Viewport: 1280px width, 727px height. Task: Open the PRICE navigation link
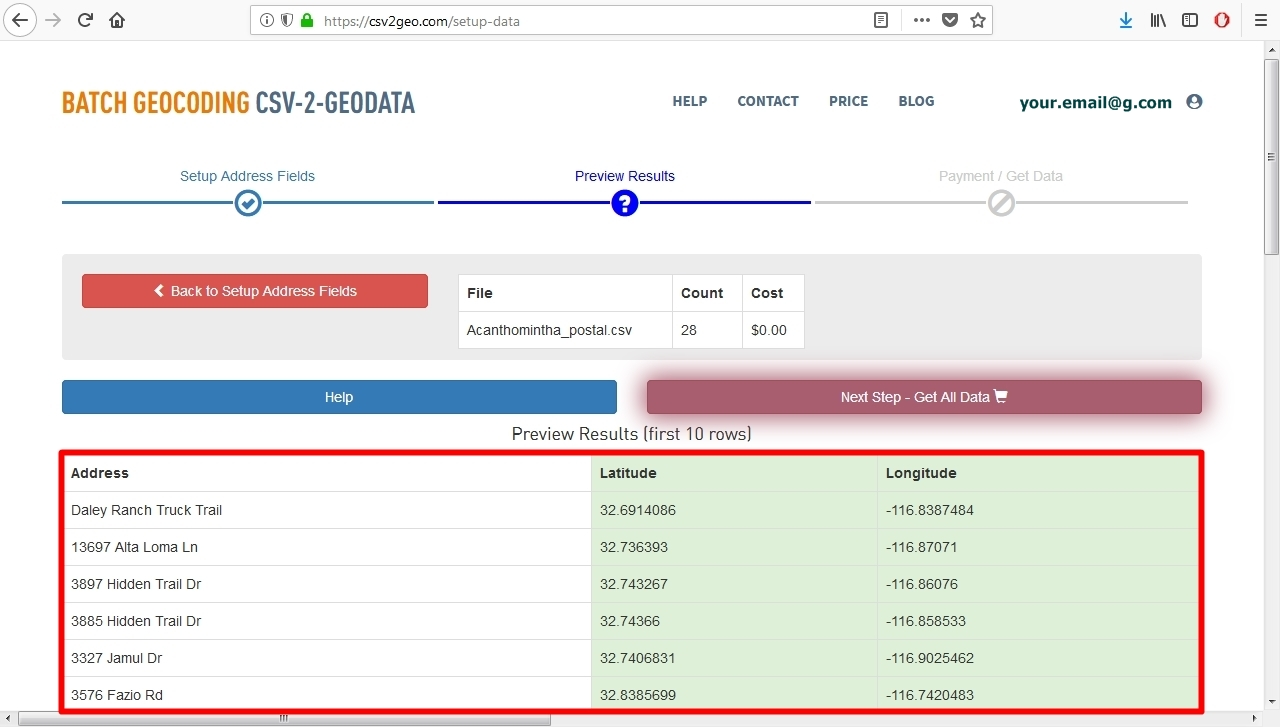pos(848,101)
